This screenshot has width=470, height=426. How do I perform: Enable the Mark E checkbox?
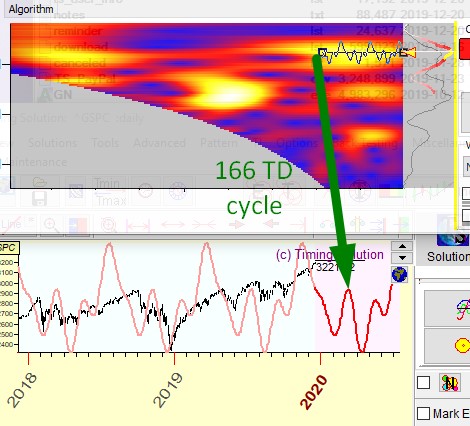click(x=423, y=414)
